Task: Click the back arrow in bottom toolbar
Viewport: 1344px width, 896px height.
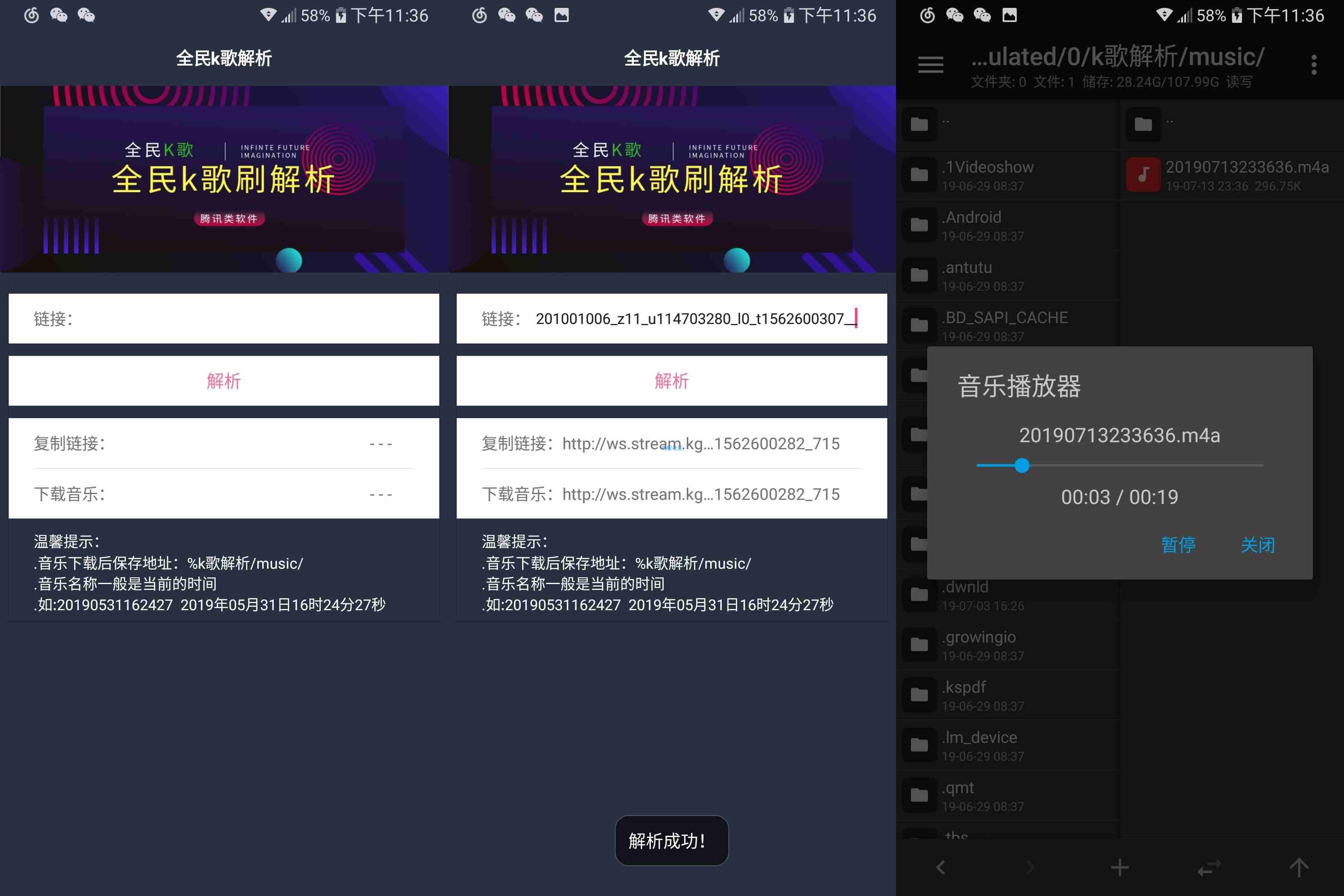Action: tap(940, 867)
